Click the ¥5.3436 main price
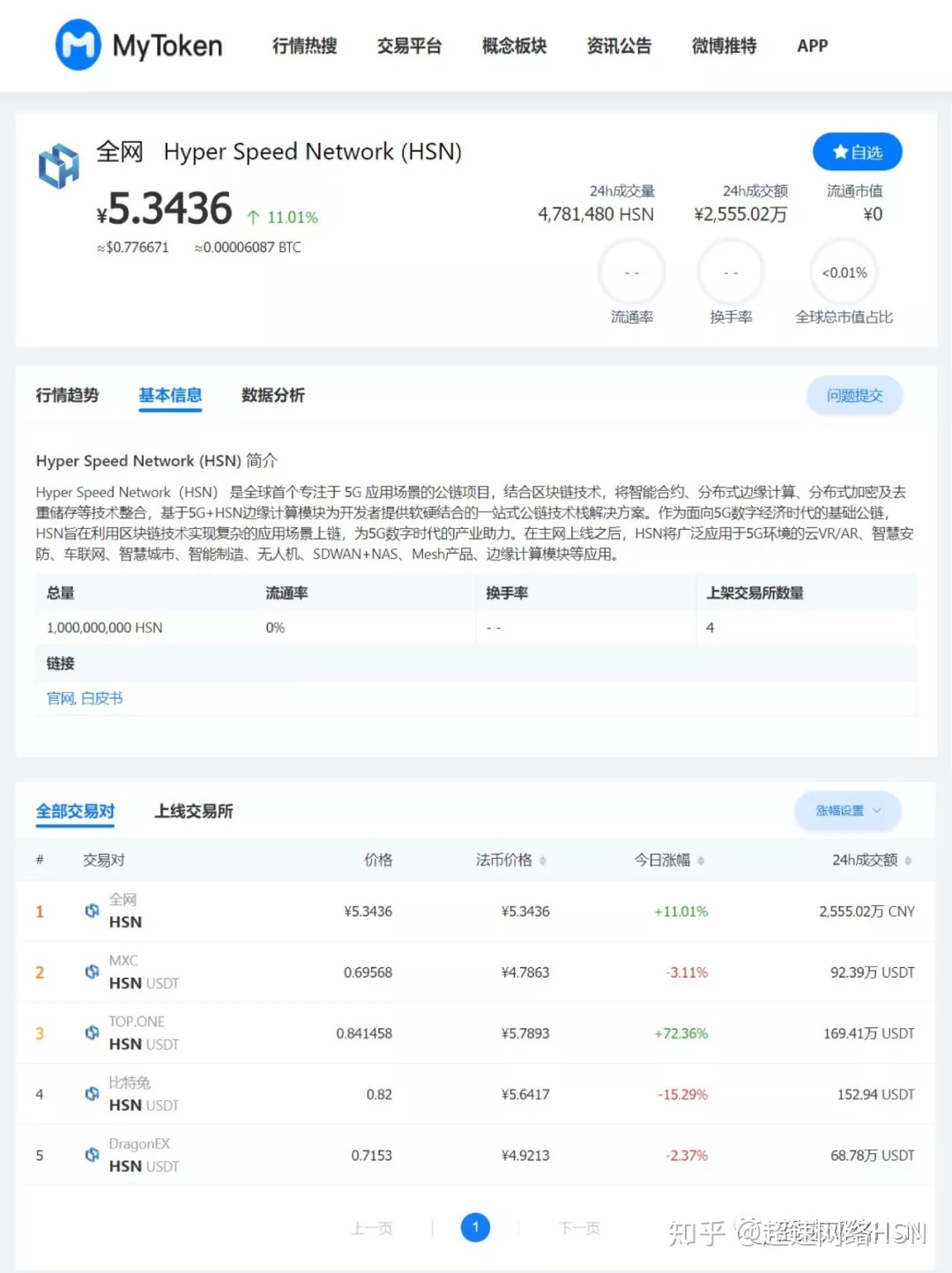This screenshot has width=952, height=1273. click(x=164, y=209)
